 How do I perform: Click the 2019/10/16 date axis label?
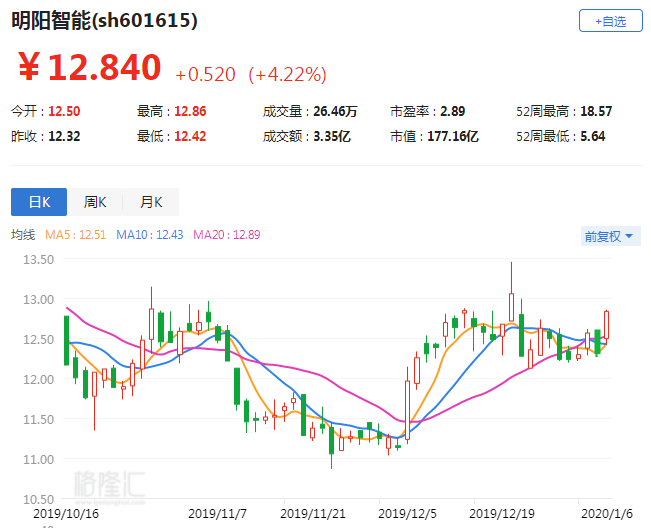66,513
